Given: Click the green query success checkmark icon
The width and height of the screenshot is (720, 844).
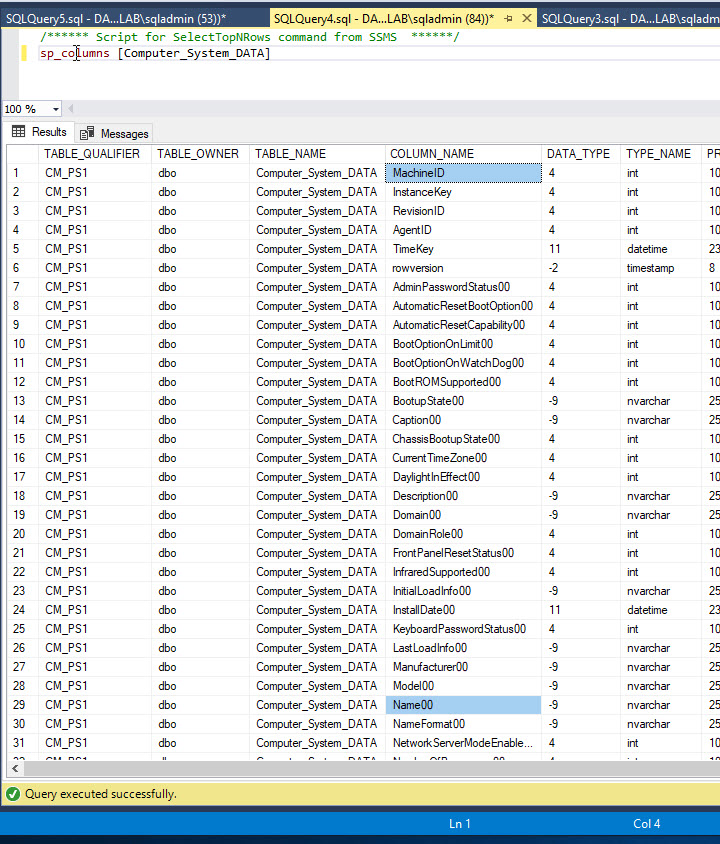Looking at the screenshot, I should click(x=12, y=794).
